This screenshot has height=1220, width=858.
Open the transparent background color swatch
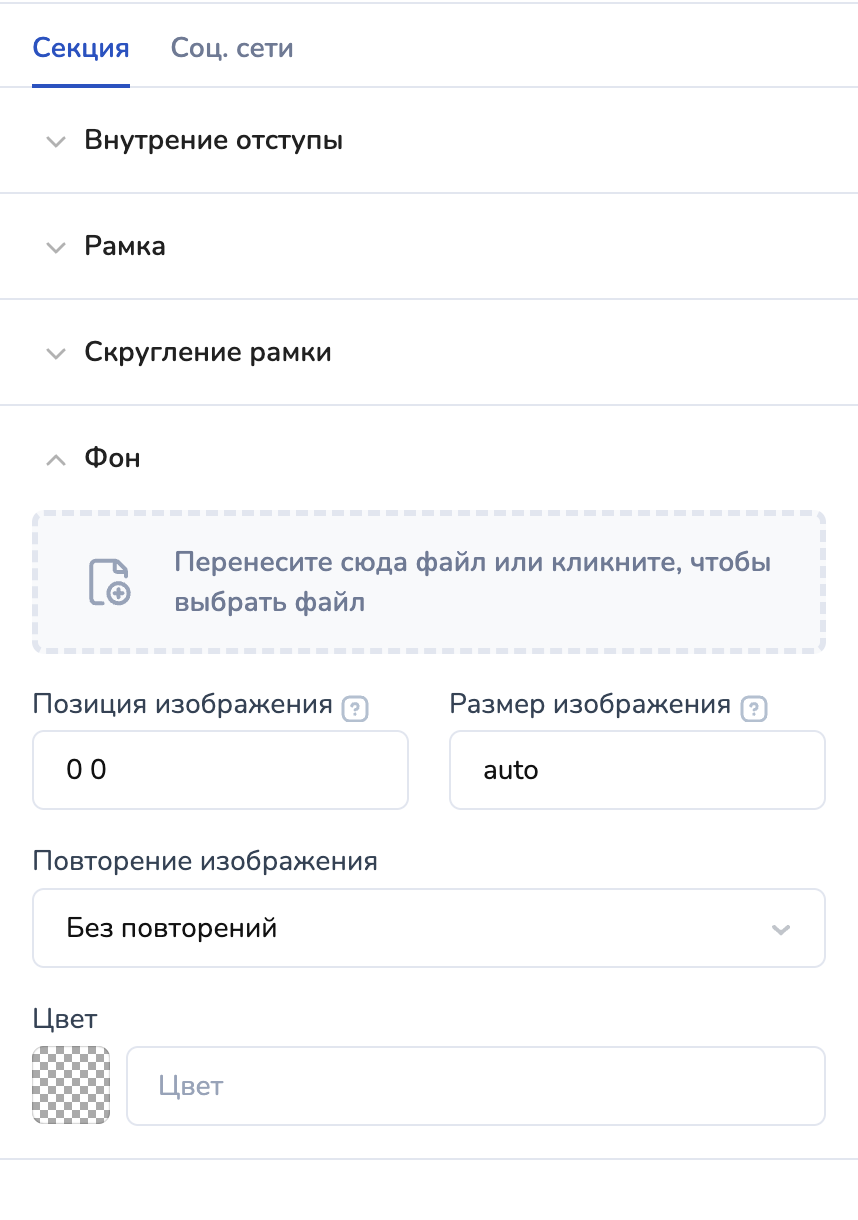pos(71,1085)
